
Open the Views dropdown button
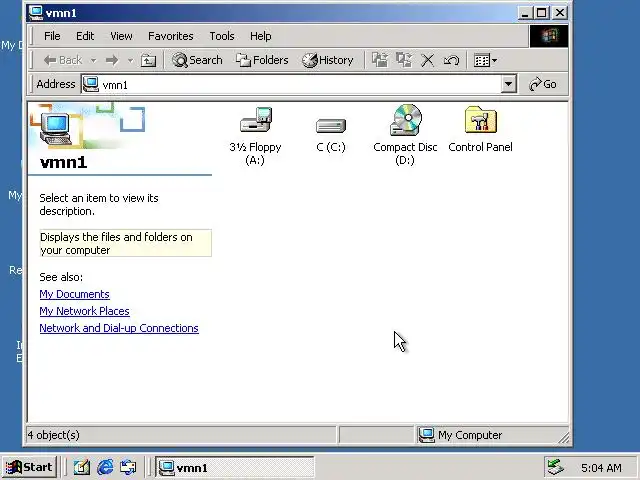pos(485,60)
